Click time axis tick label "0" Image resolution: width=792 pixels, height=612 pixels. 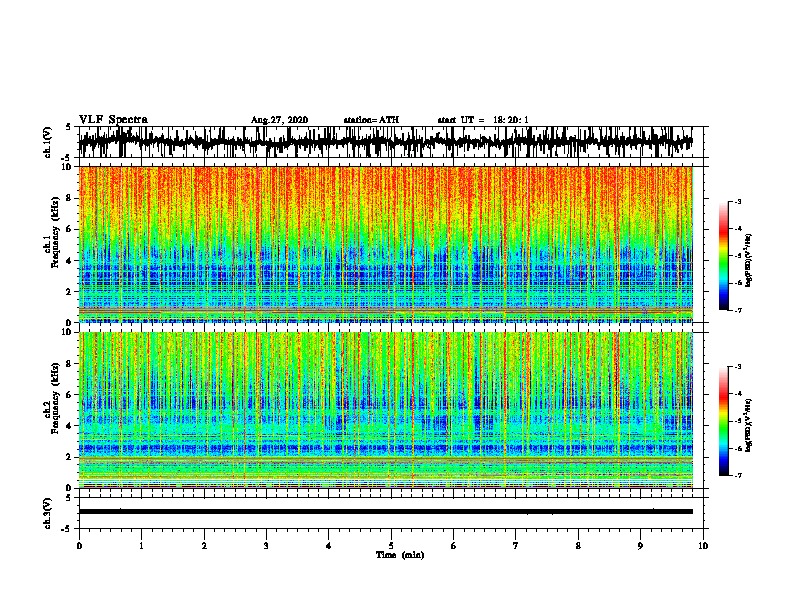[x=79, y=546]
